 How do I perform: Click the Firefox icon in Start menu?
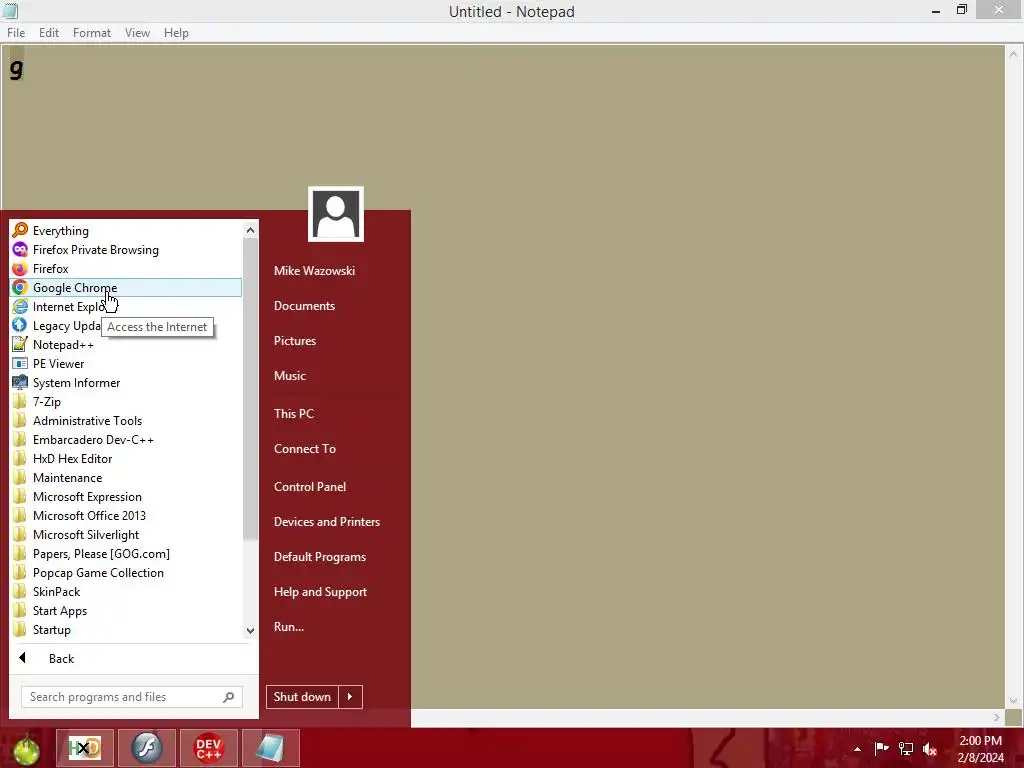pyautogui.click(x=20, y=268)
